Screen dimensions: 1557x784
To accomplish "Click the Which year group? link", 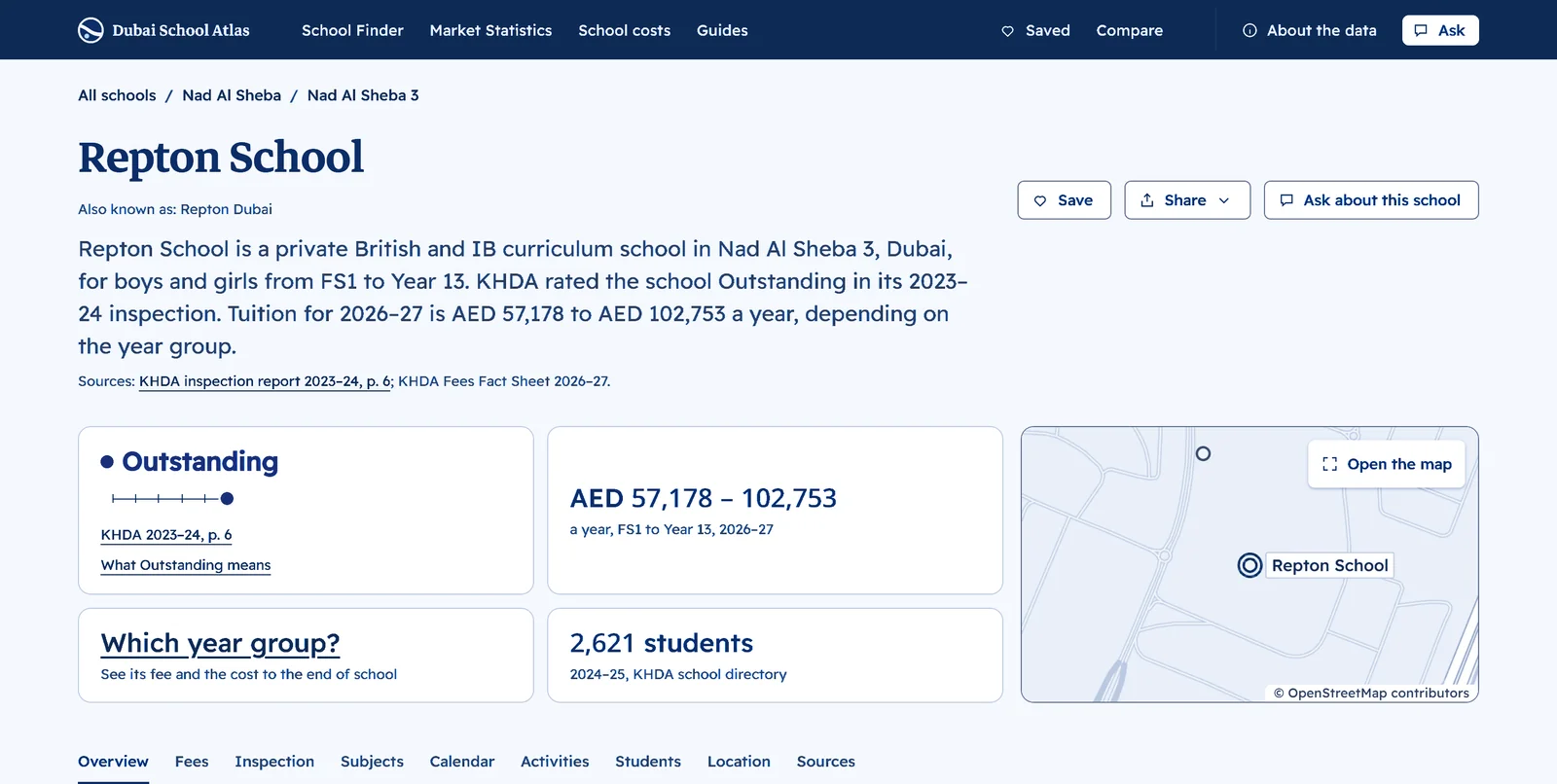I will pyautogui.click(x=221, y=643).
